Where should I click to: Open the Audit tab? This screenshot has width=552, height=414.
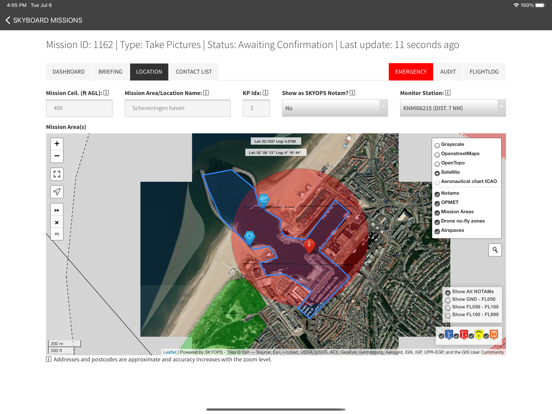click(x=448, y=72)
